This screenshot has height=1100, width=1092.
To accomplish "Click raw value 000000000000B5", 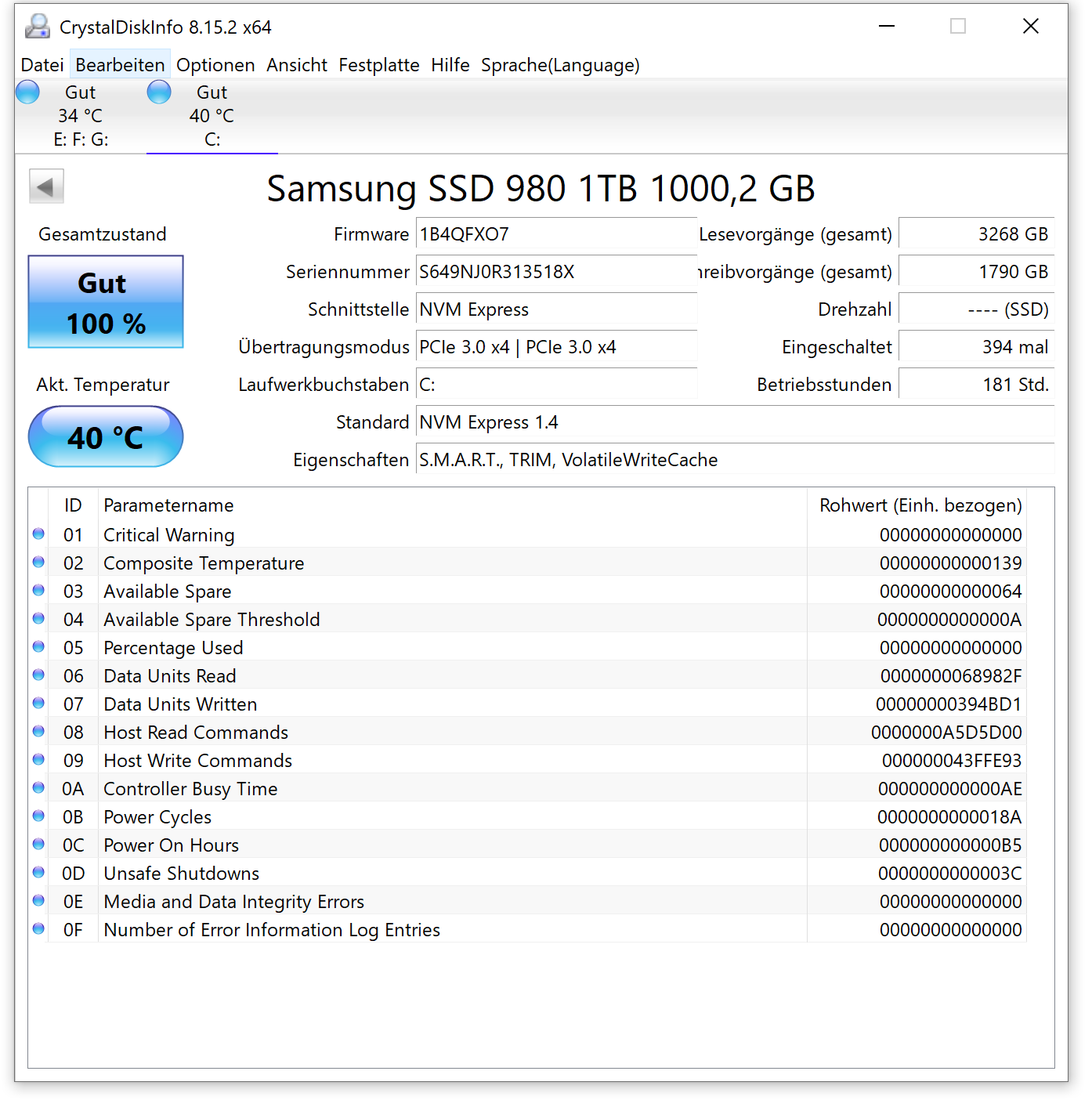I will point(950,845).
